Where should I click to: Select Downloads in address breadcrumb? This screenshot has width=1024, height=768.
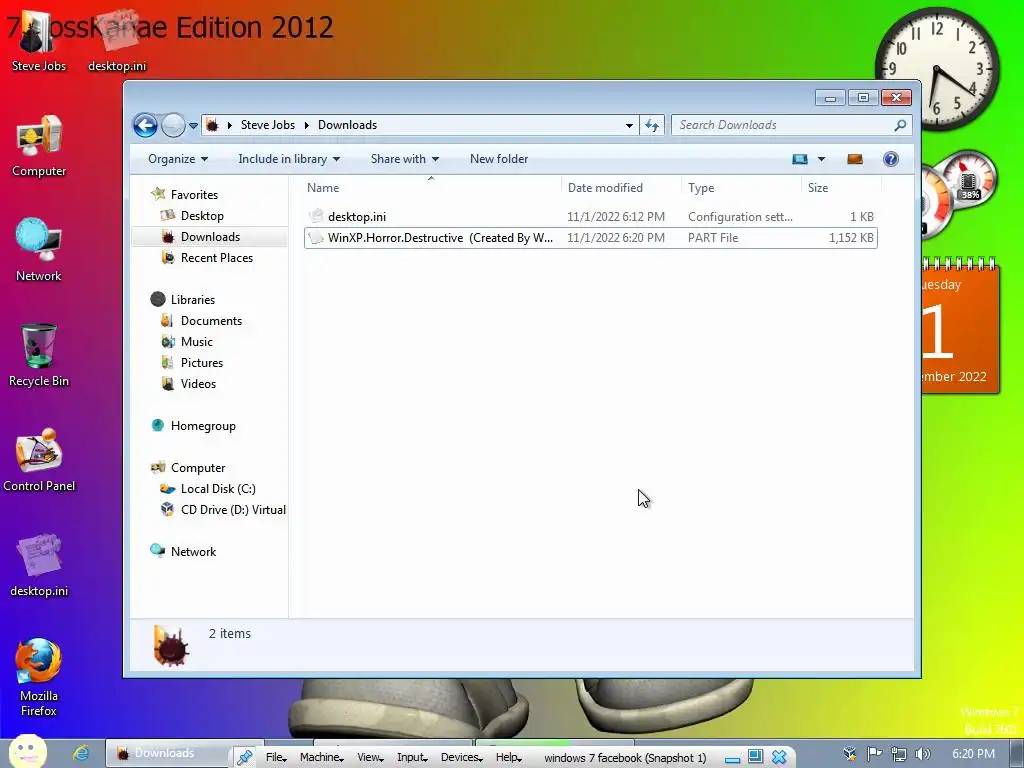pos(347,125)
